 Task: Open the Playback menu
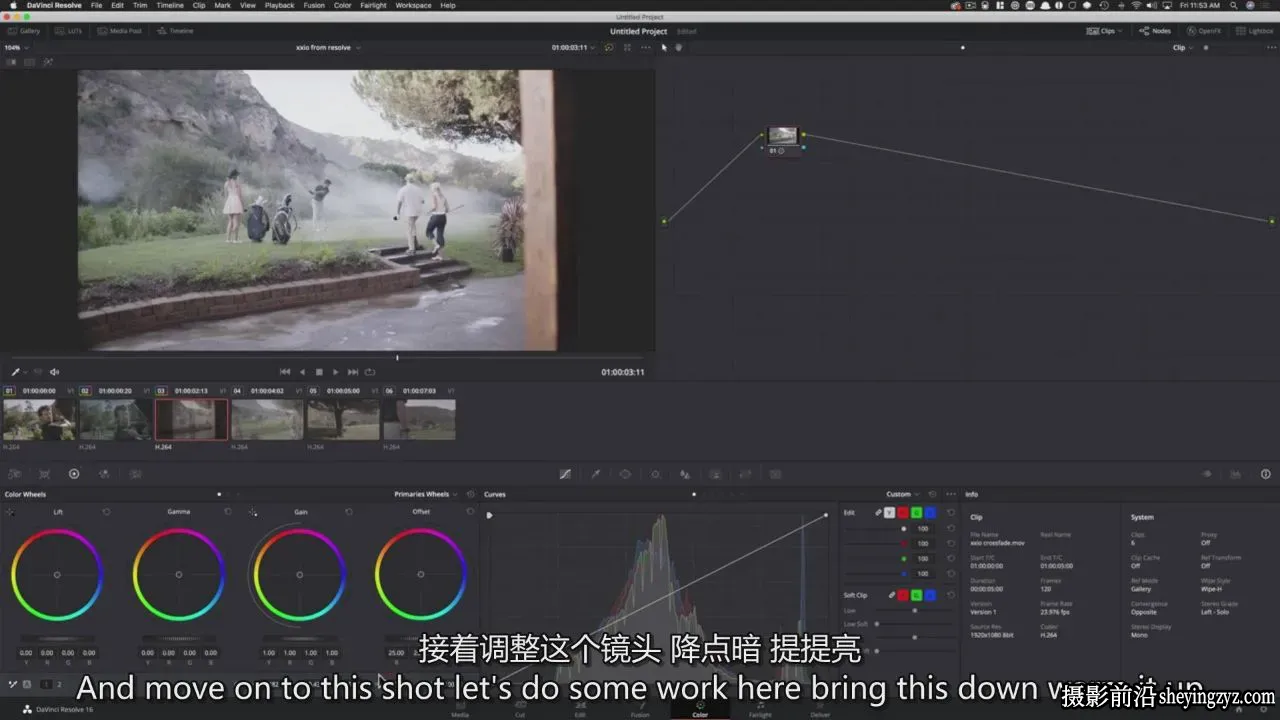click(280, 5)
